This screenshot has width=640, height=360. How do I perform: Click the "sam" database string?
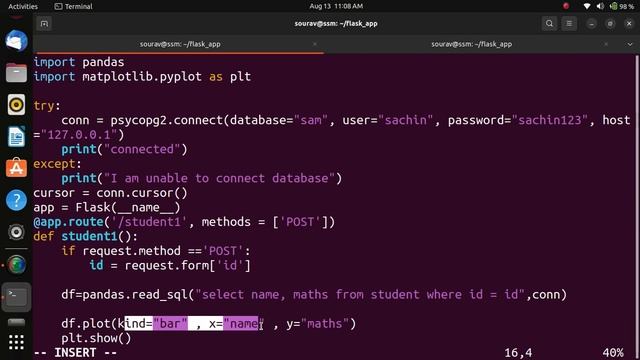click(x=311, y=120)
